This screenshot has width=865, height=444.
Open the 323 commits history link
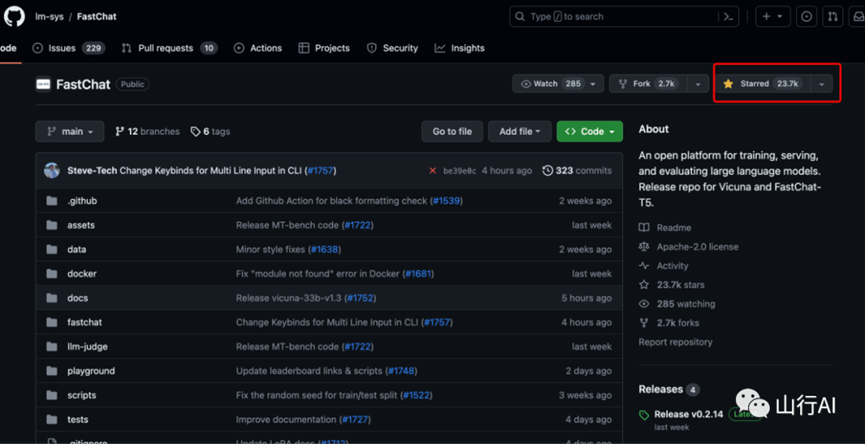pyautogui.click(x=577, y=171)
